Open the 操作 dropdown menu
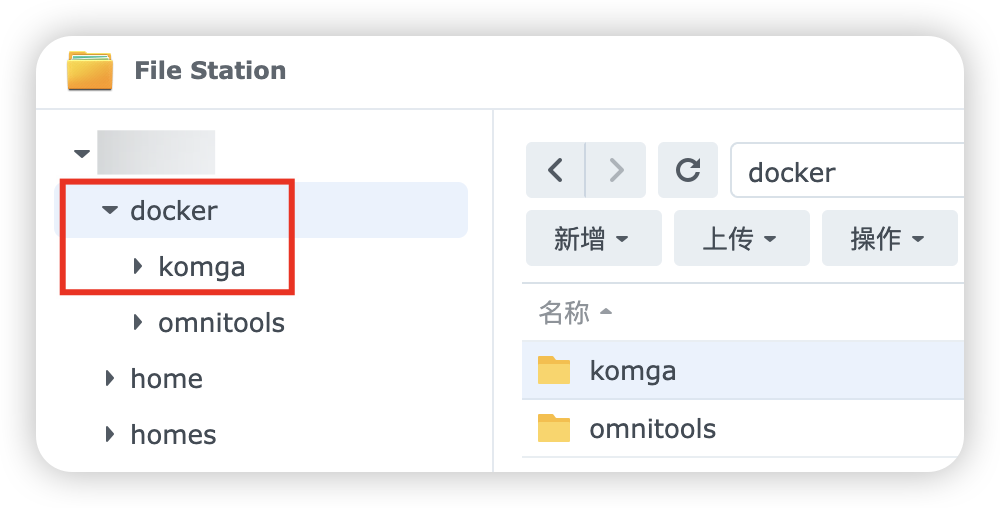The image size is (1000, 508). click(888, 239)
